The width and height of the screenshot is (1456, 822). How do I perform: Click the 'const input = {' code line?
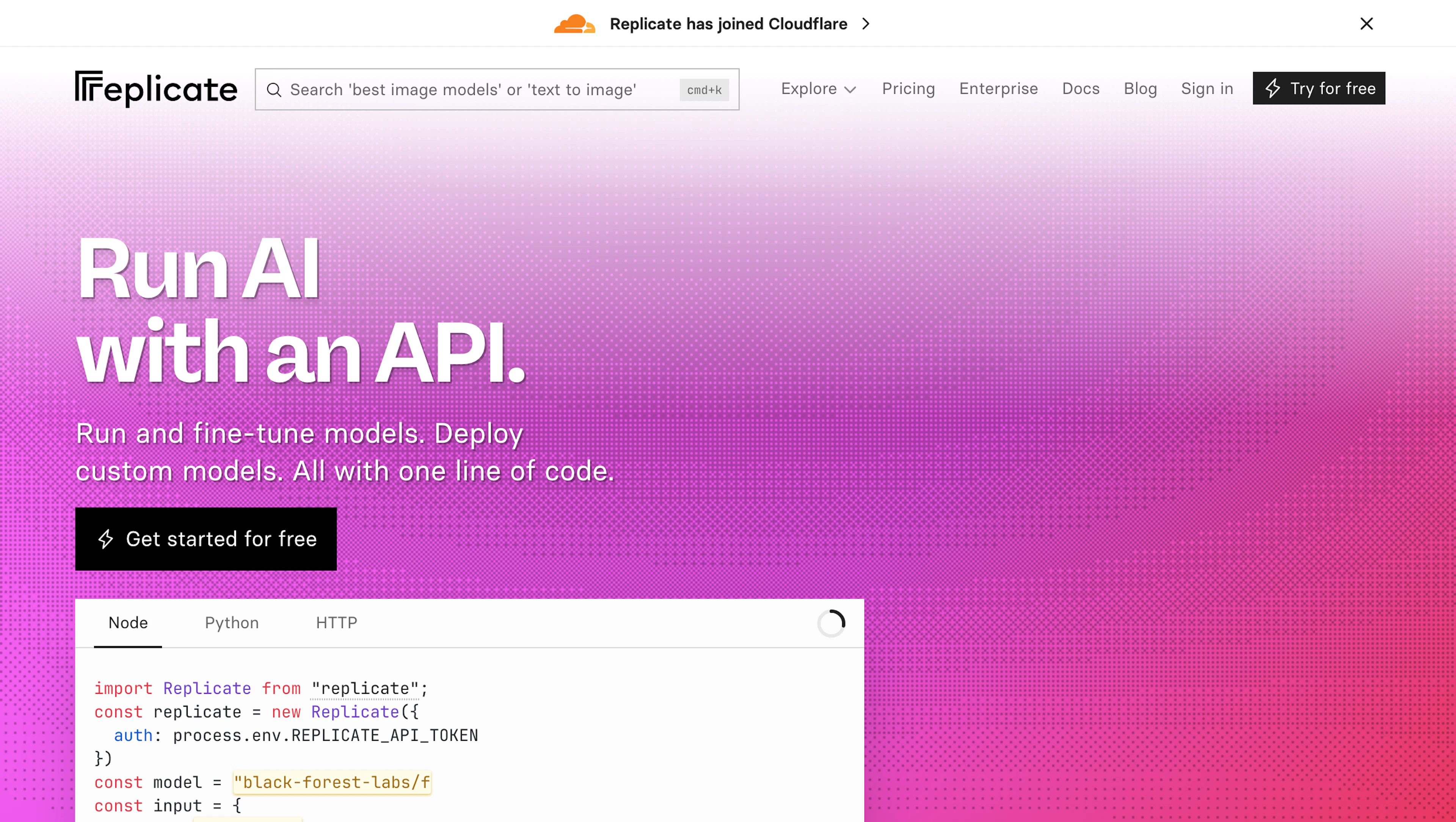tap(168, 806)
